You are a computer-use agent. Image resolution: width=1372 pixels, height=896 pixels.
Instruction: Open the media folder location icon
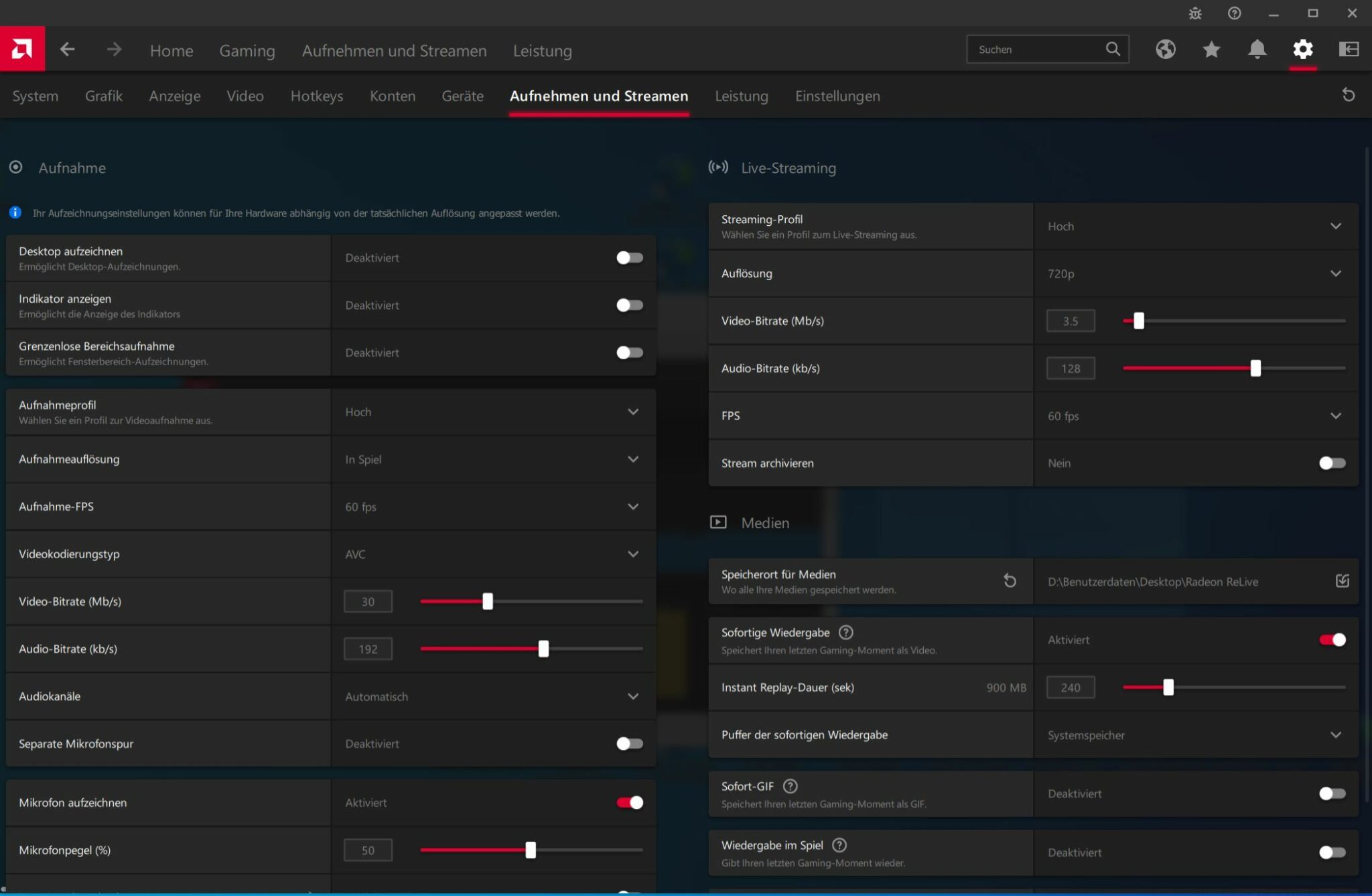click(x=1344, y=581)
